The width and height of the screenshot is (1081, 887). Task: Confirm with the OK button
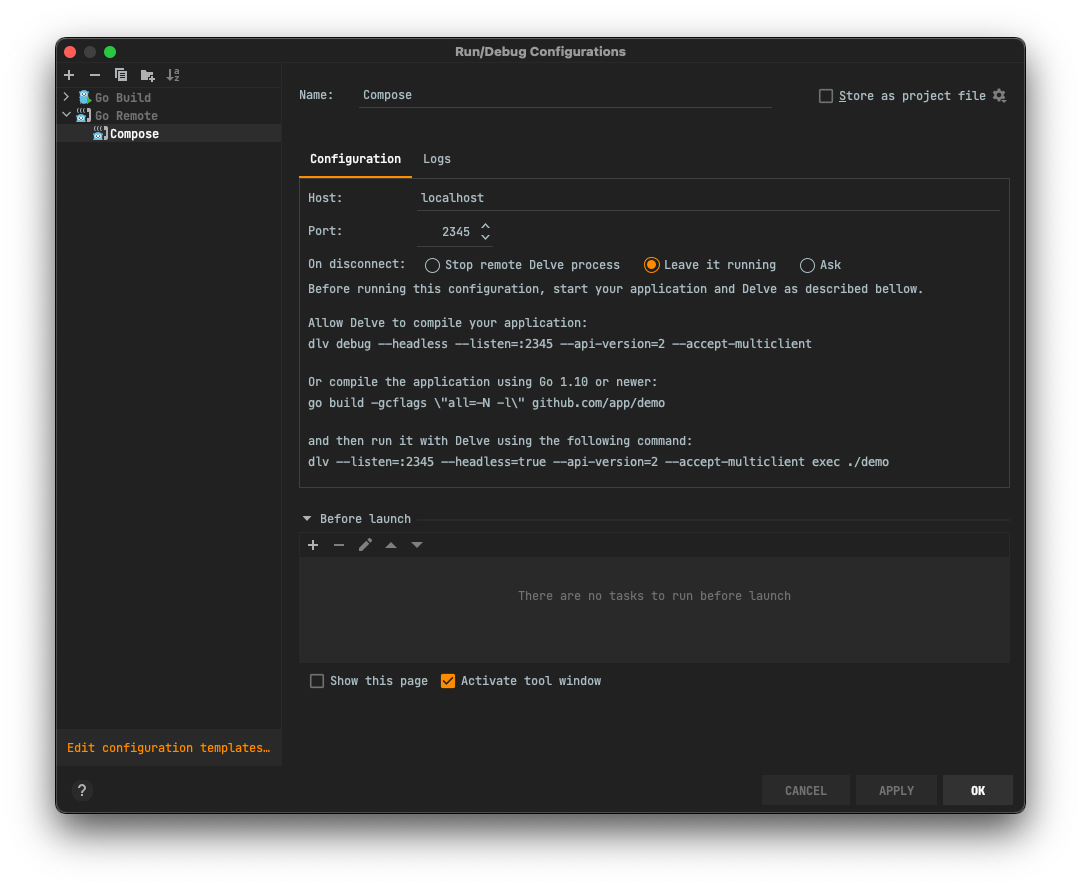(978, 790)
